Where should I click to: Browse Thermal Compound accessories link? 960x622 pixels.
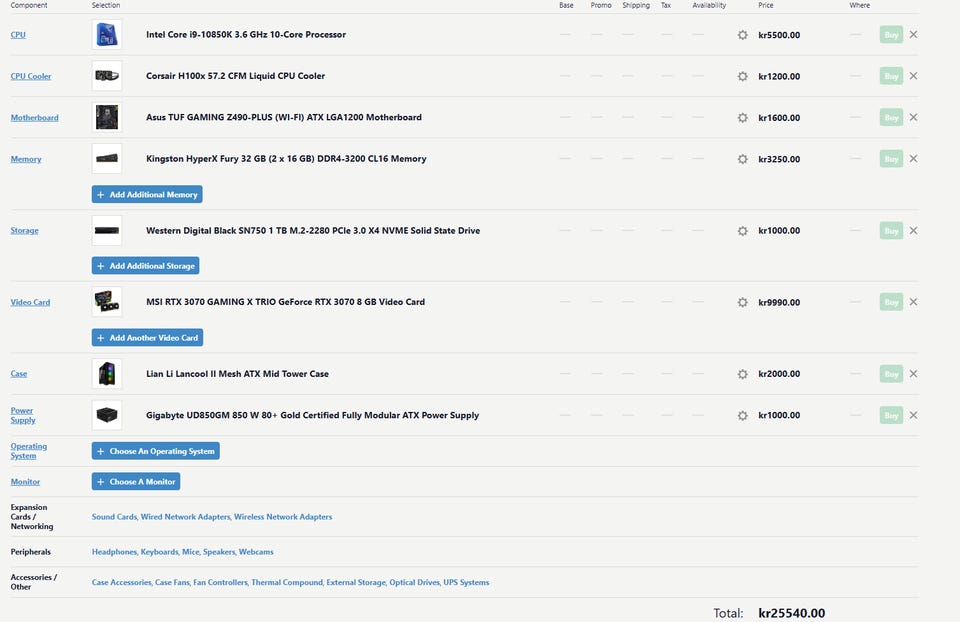coord(287,582)
